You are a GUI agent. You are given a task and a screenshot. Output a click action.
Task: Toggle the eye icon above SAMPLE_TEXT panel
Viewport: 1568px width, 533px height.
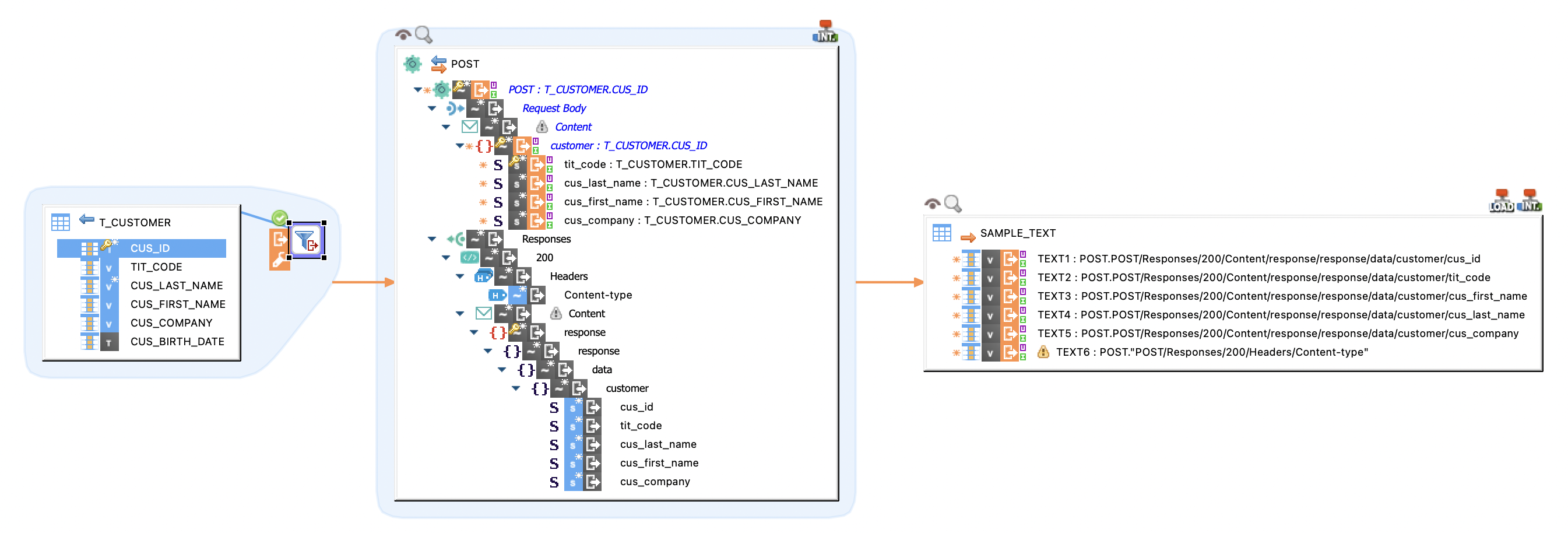click(932, 204)
